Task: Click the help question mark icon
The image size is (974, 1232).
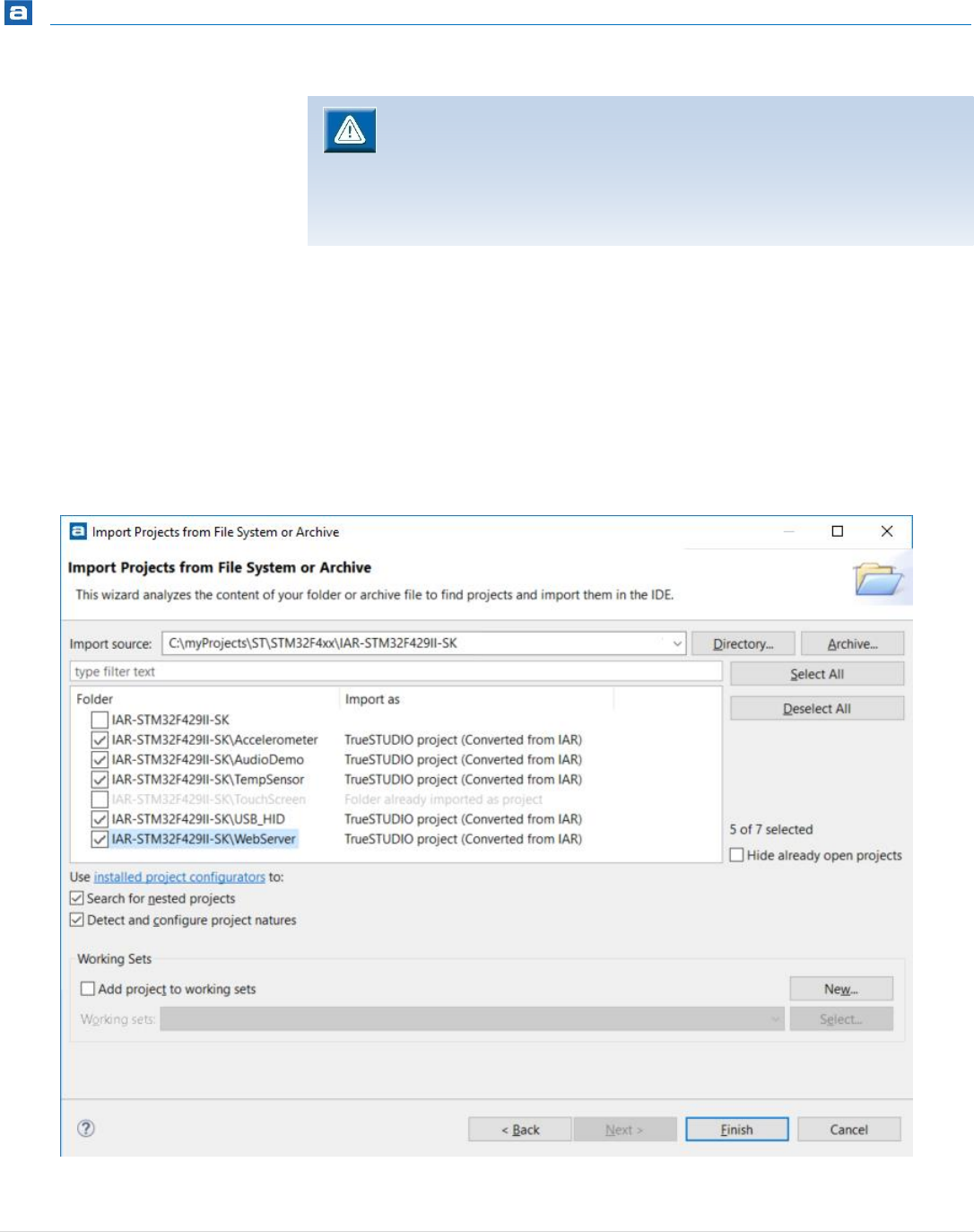Action: [86, 1129]
